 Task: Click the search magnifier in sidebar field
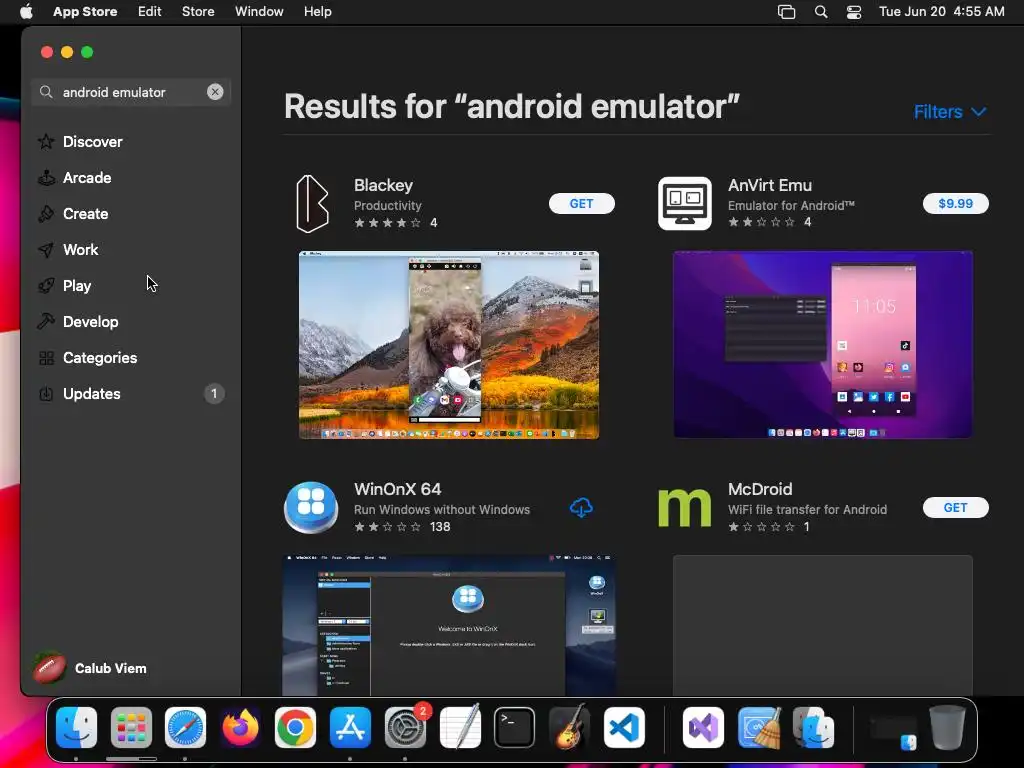[46, 92]
